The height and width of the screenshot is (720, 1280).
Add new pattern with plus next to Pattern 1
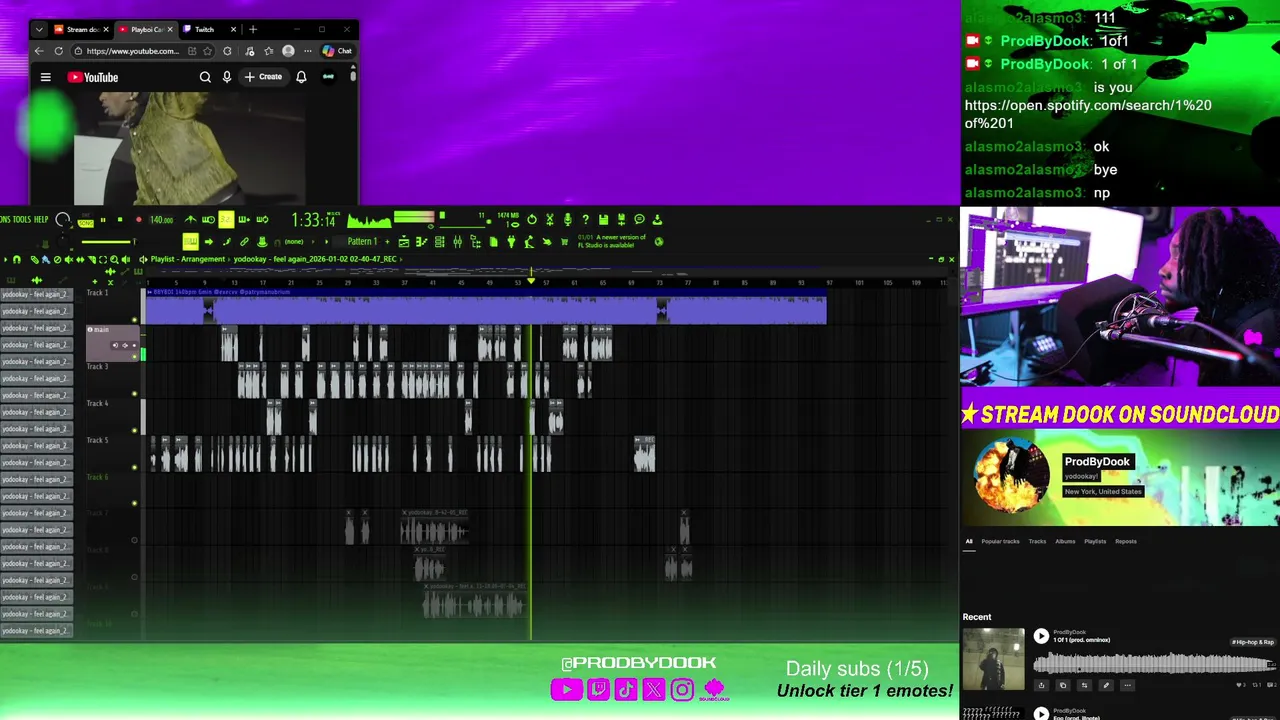point(387,241)
